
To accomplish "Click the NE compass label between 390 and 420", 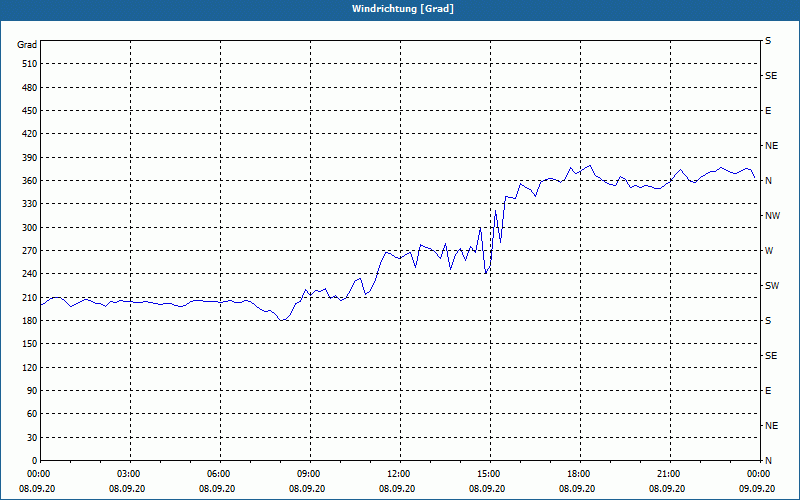I will [x=772, y=146].
